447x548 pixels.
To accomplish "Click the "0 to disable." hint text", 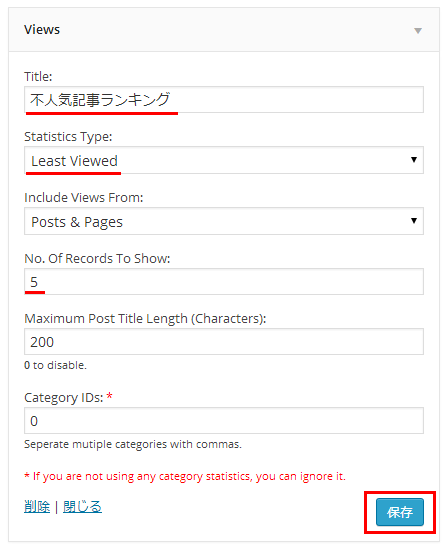I will (55, 365).
